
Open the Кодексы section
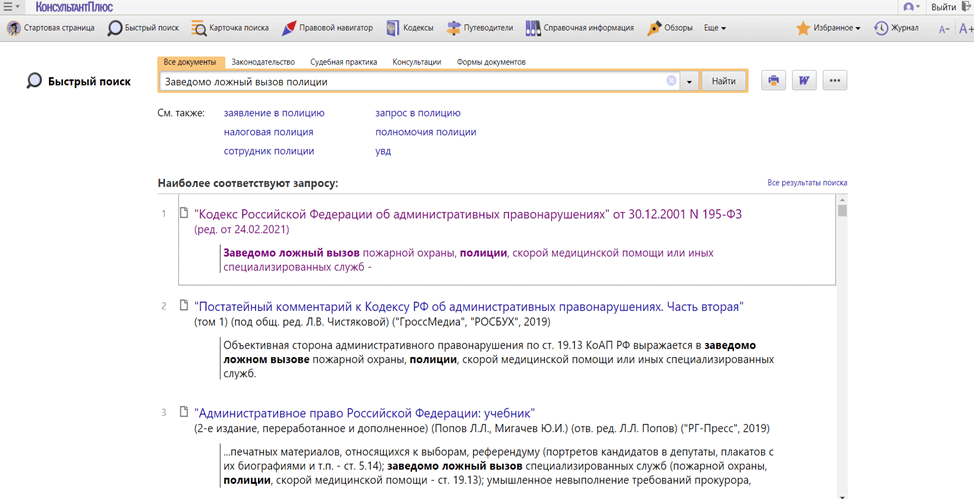point(409,28)
